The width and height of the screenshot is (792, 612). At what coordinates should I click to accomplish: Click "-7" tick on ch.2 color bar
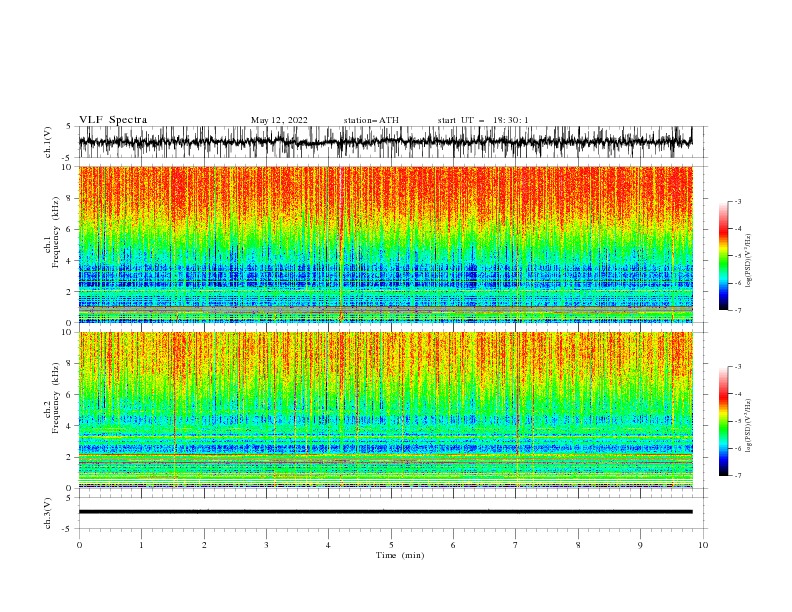[737, 475]
